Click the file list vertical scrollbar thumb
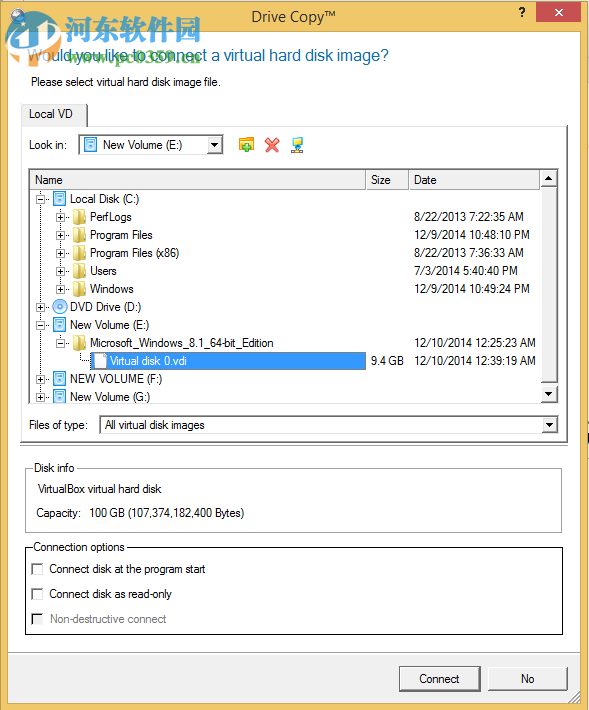Image resolution: width=589 pixels, height=710 pixels. tap(549, 285)
